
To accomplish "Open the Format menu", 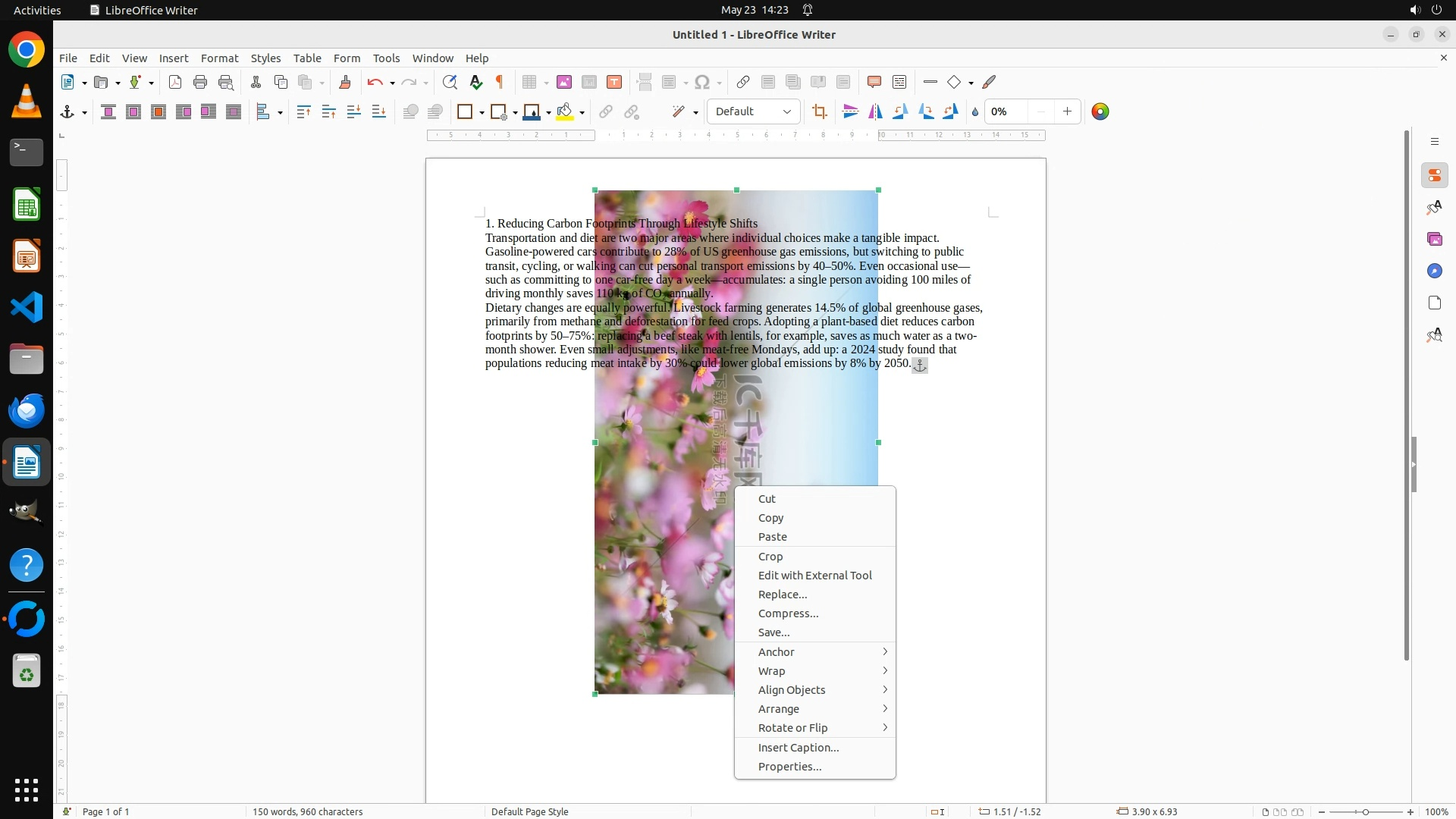I will pos(219,58).
